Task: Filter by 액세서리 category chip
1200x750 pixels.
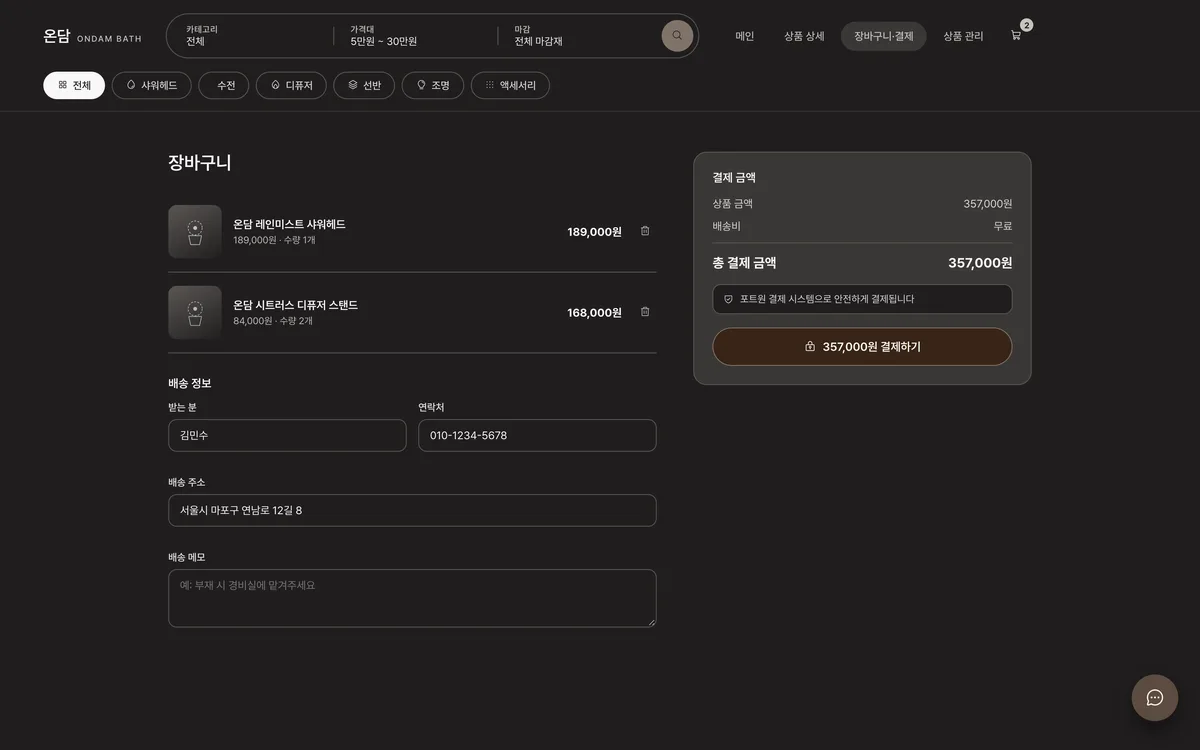Action: point(510,86)
